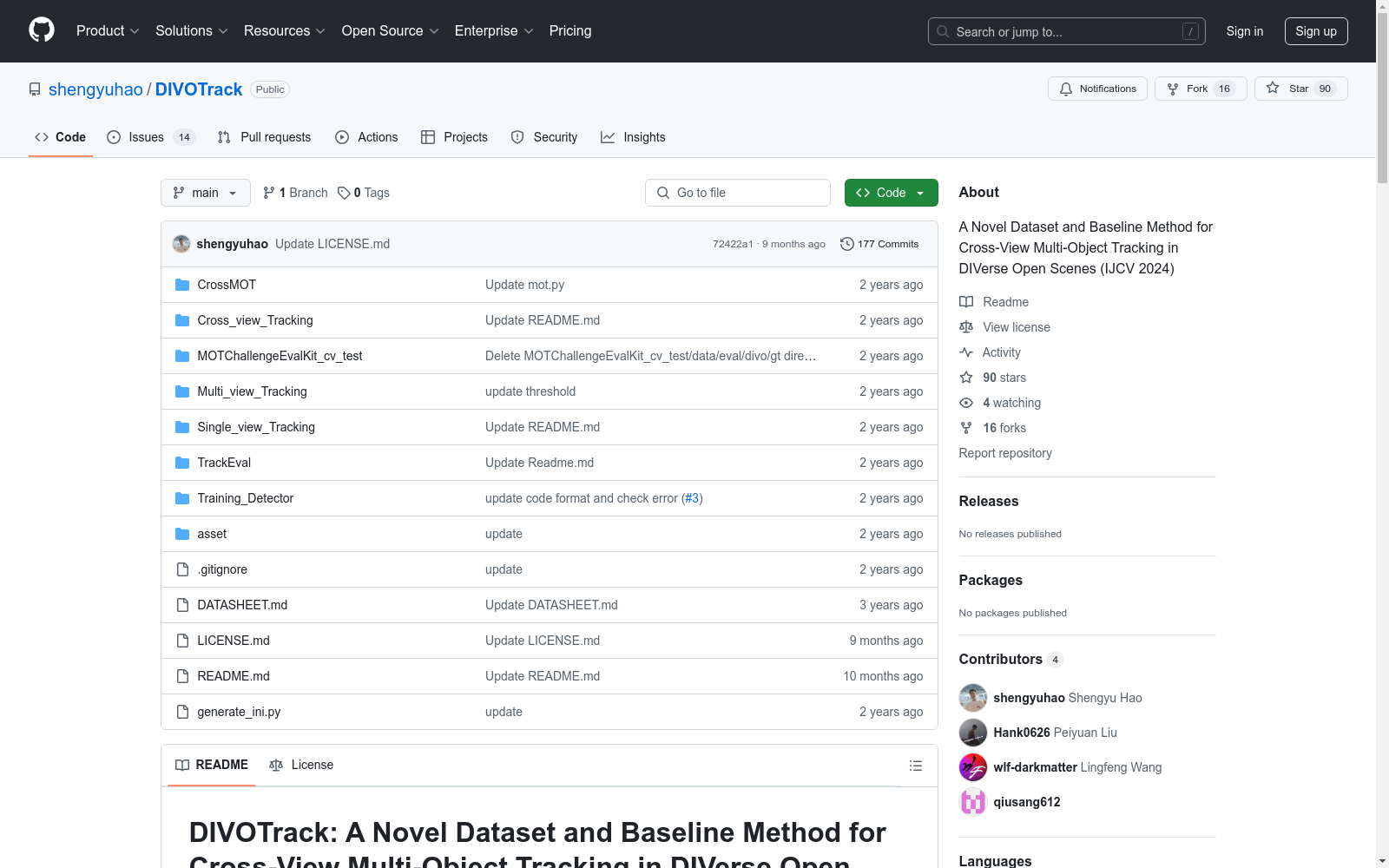Image resolution: width=1389 pixels, height=868 pixels.
Task: Select the README tab in the file panel
Action: click(212, 765)
